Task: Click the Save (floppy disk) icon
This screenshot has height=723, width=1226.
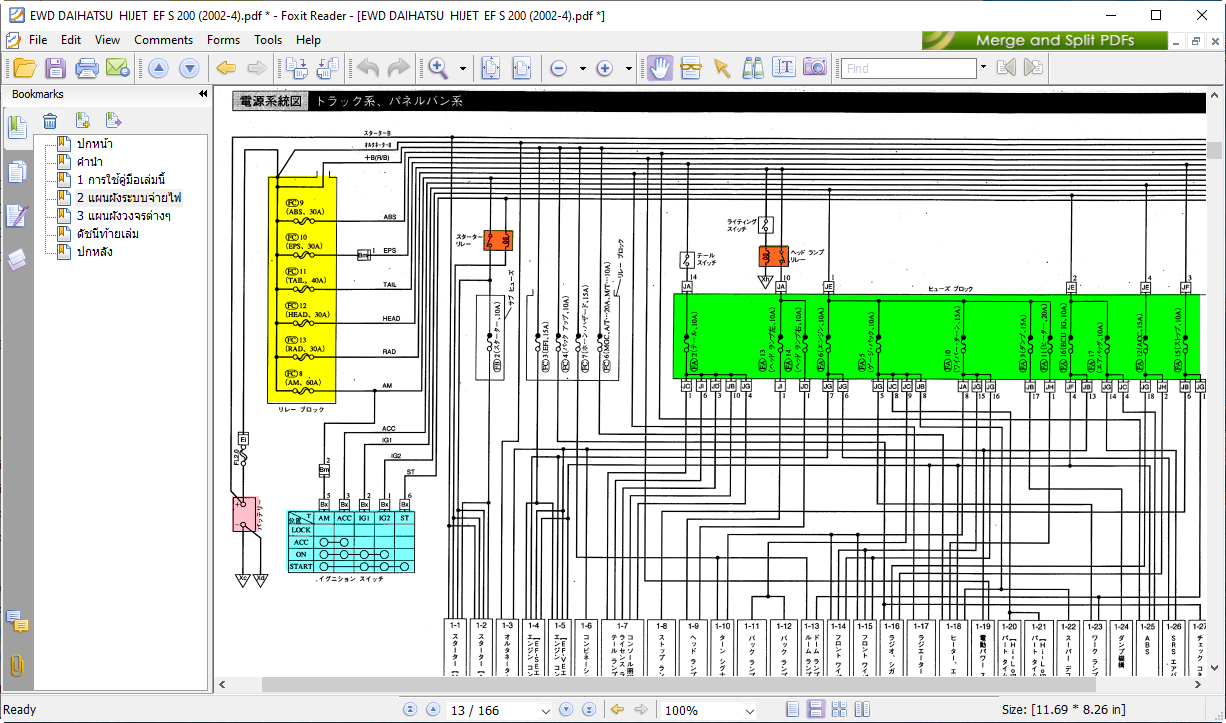Action: (x=55, y=68)
